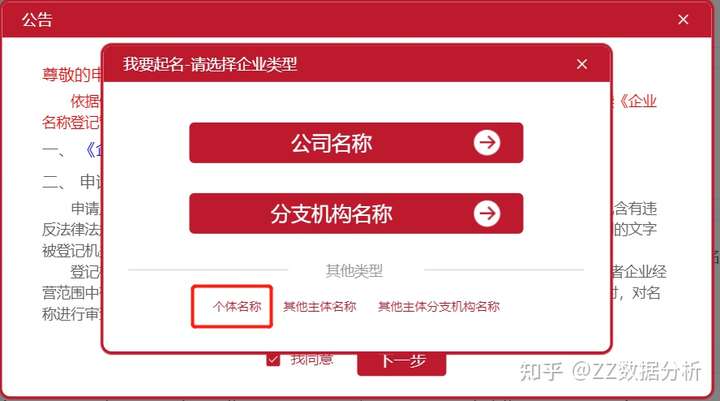Click the arrow icon on 分支机构名称
The height and width of the screenshot is (401, 720).
coord(487,213)
